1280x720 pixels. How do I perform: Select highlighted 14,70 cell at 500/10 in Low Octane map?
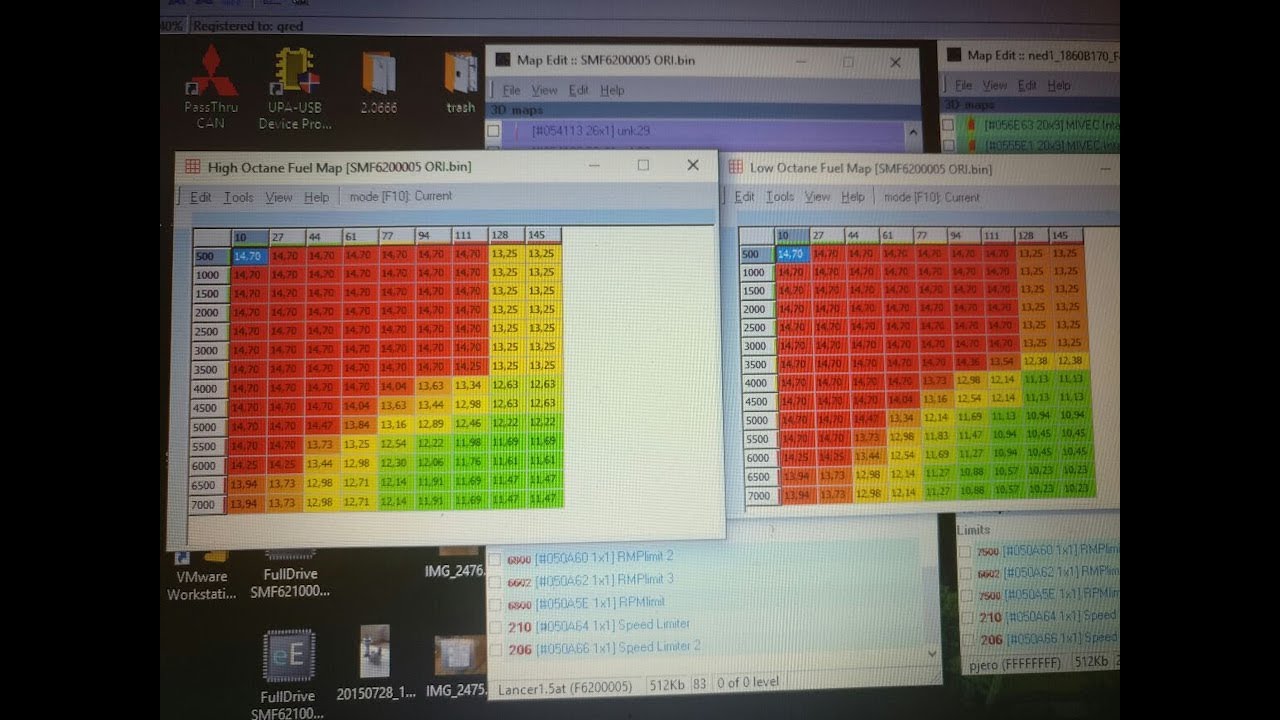click(791, 254)
